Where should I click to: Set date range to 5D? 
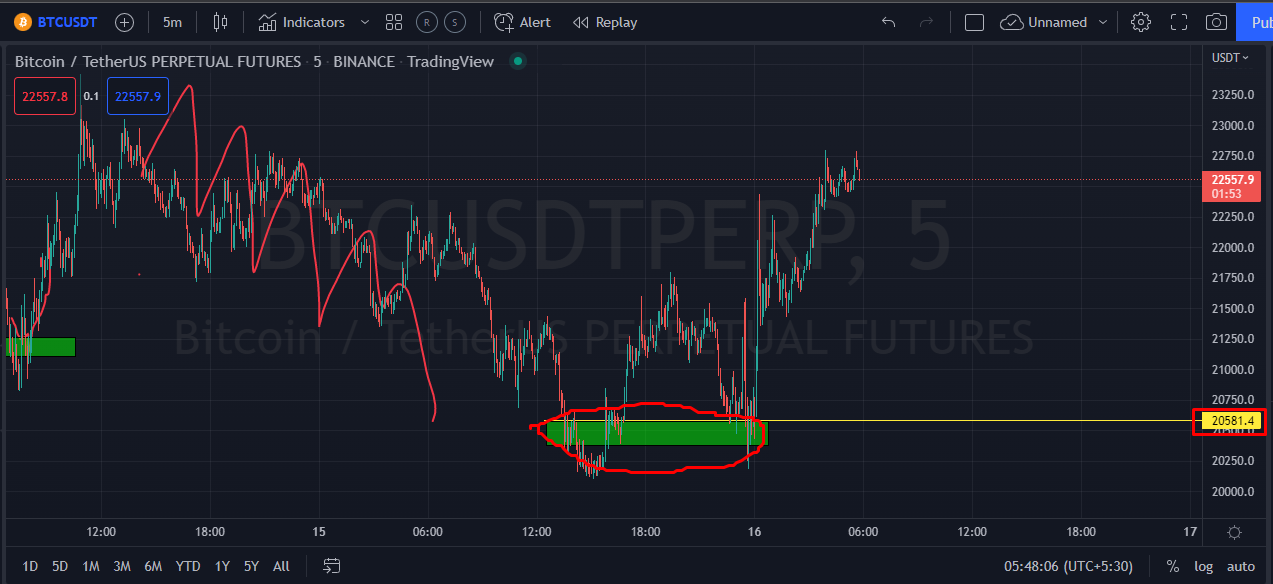click(x=60, y=566)
